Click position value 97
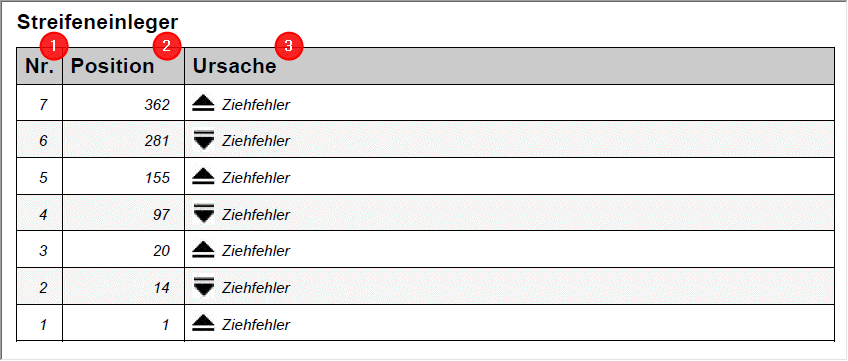The height and width of the screenshot is (361, 848). (161, 215)
